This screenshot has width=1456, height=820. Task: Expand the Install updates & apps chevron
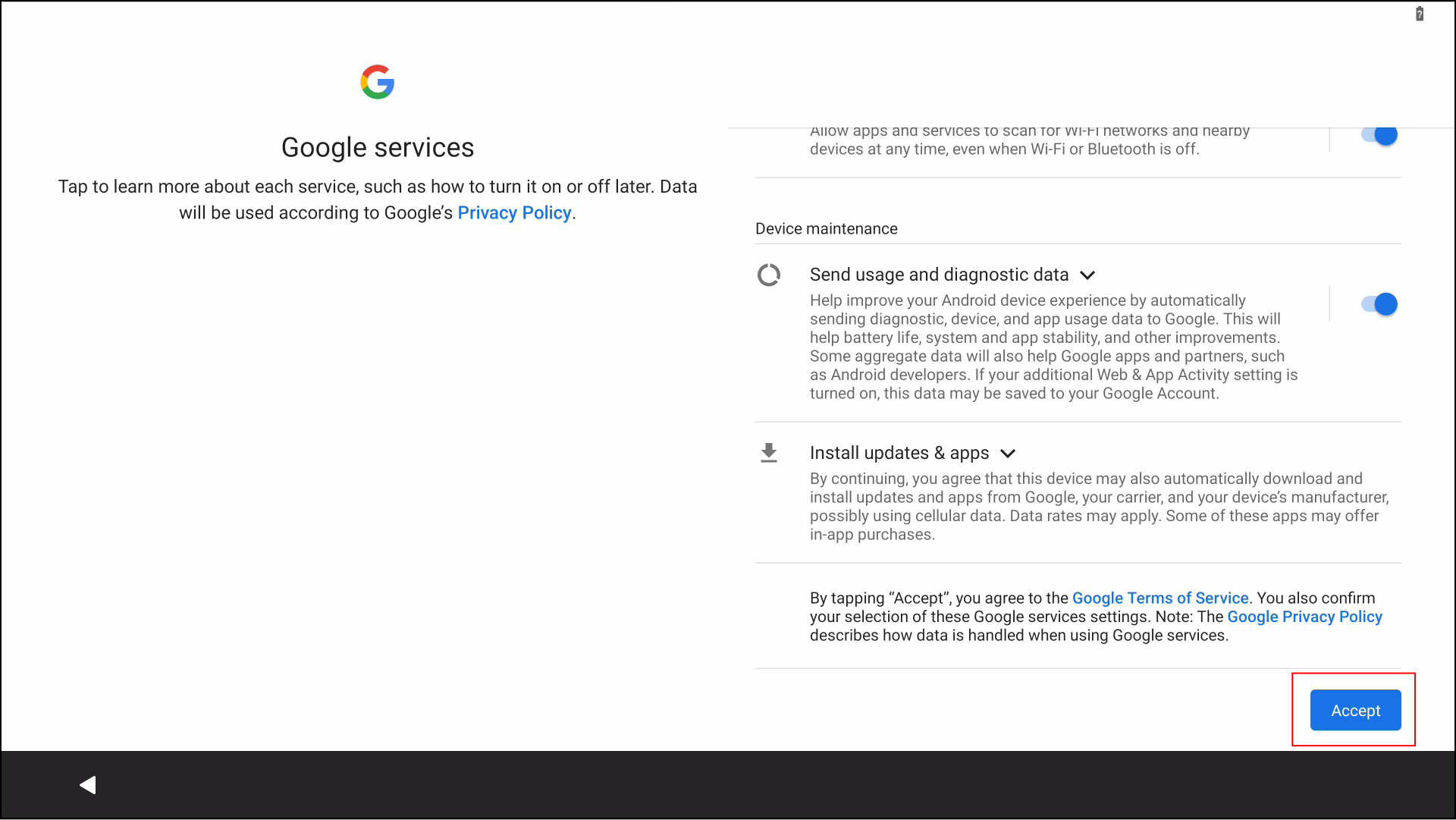point(1008,454)
